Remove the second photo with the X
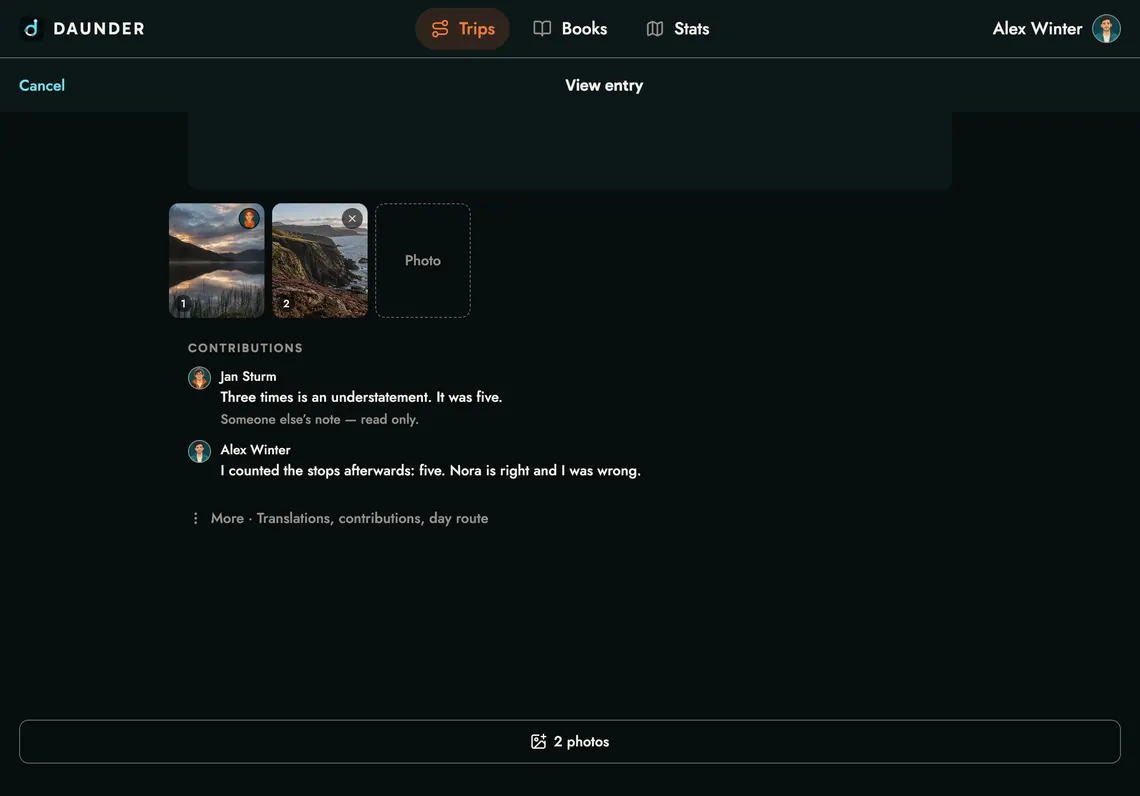 (x=352, y=218)
